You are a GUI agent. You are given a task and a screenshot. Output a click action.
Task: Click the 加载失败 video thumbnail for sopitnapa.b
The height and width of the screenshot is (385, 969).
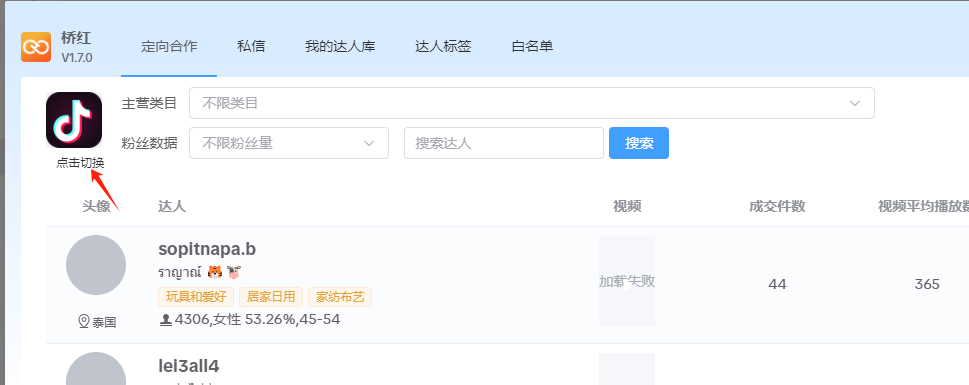(x=627, y=281)
